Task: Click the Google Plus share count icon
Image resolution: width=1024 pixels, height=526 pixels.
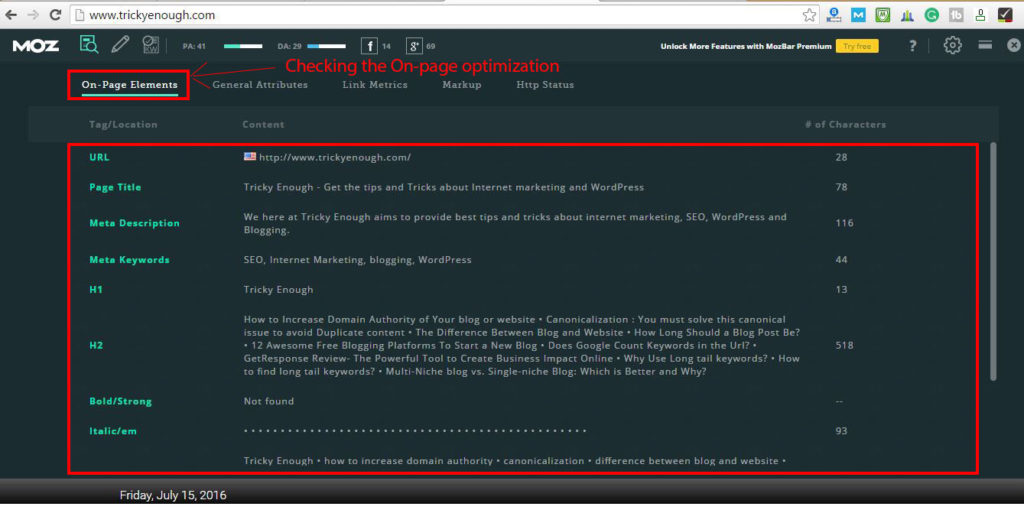Action: [x=414, y=46]
